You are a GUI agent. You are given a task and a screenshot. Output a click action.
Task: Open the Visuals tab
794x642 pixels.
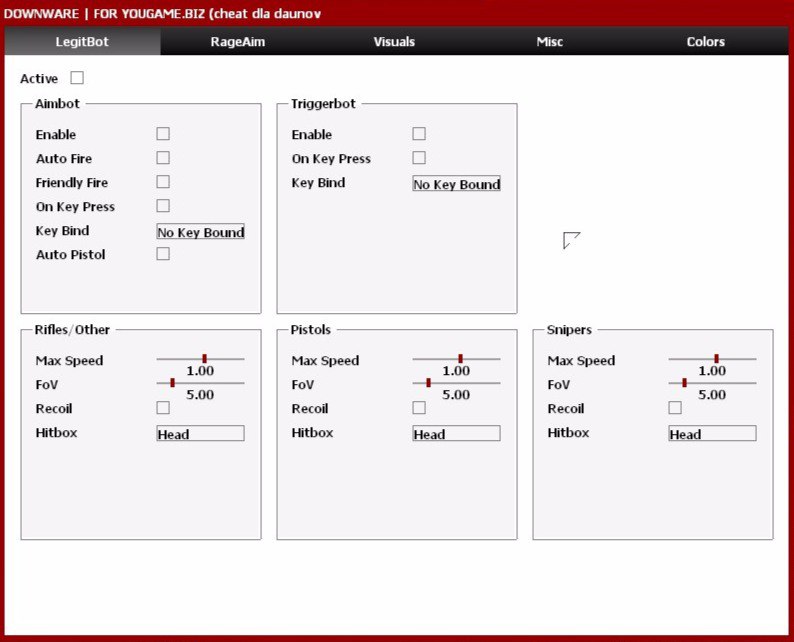click(394, 42)
